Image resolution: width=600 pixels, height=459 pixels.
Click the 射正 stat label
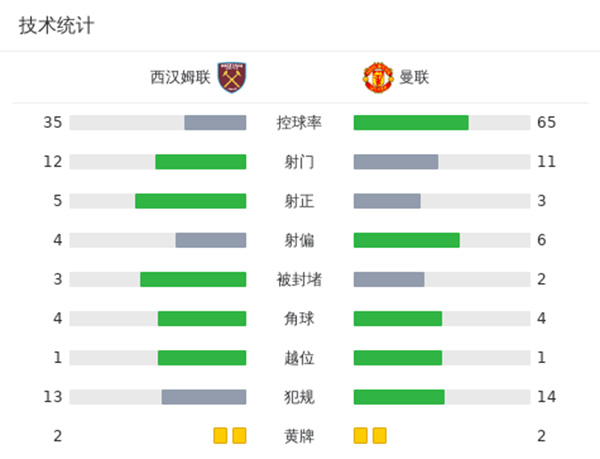299,201
